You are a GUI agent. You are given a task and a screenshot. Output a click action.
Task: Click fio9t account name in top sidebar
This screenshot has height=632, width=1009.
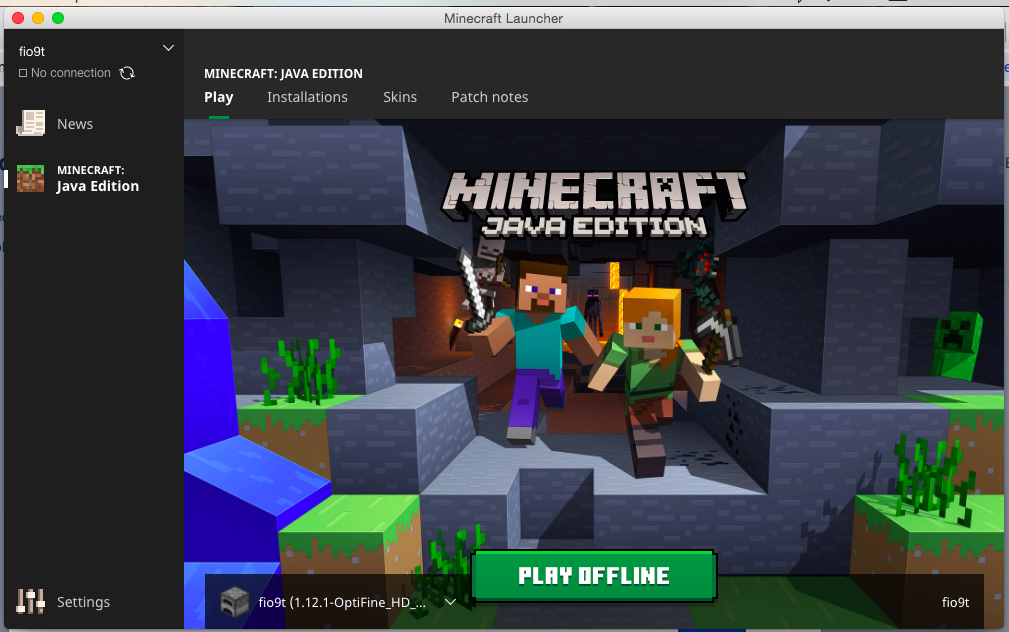32,51
